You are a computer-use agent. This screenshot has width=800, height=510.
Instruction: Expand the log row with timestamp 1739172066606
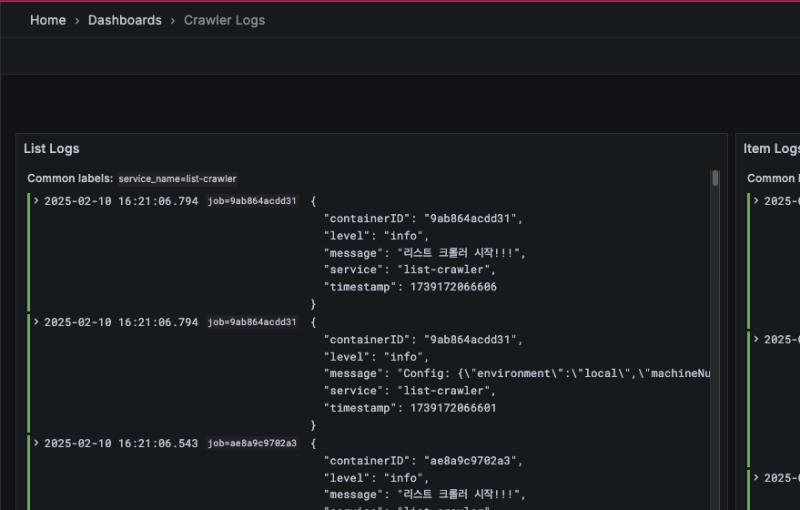37,201
